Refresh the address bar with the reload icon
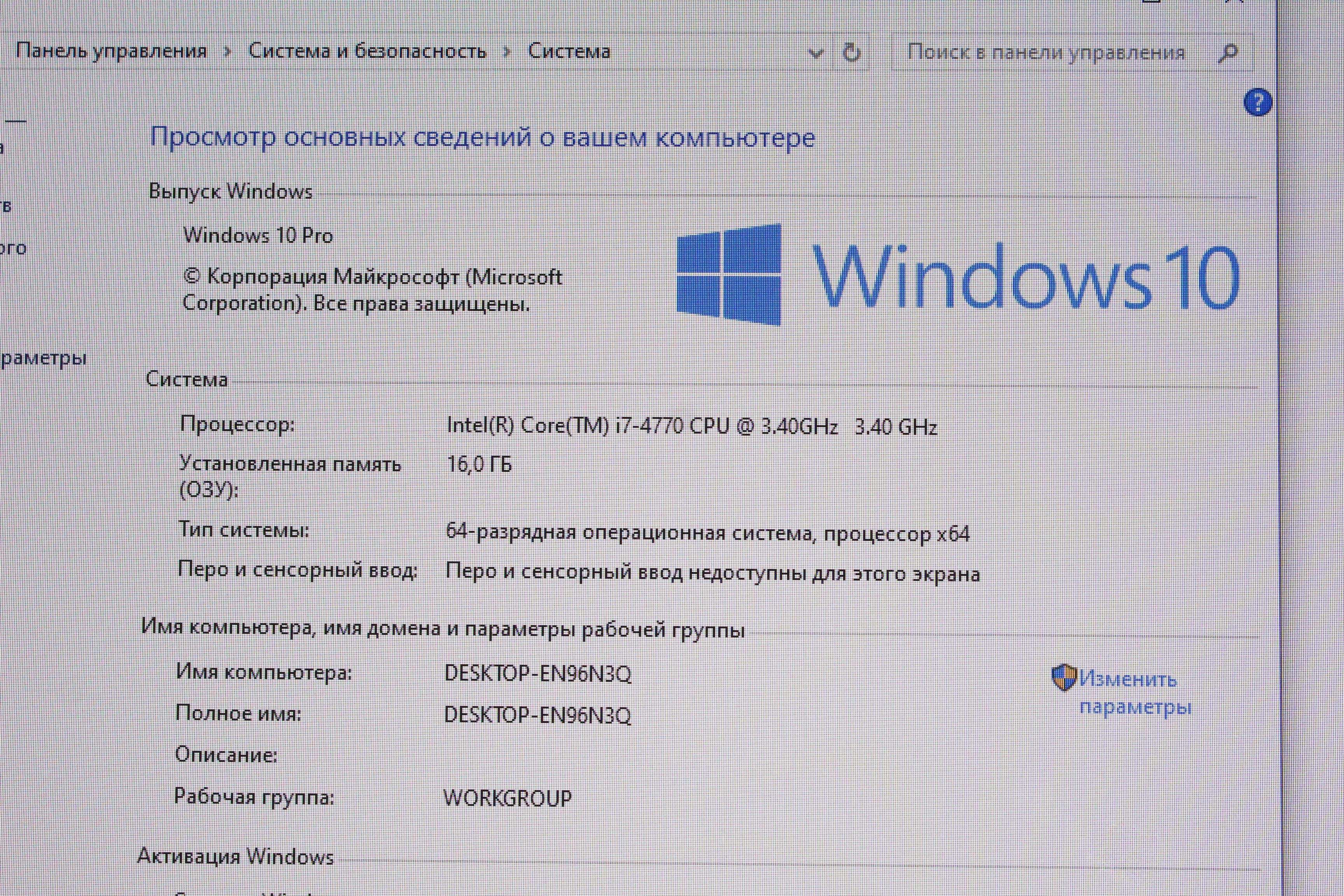1344x896 pixels. point(852,52)
